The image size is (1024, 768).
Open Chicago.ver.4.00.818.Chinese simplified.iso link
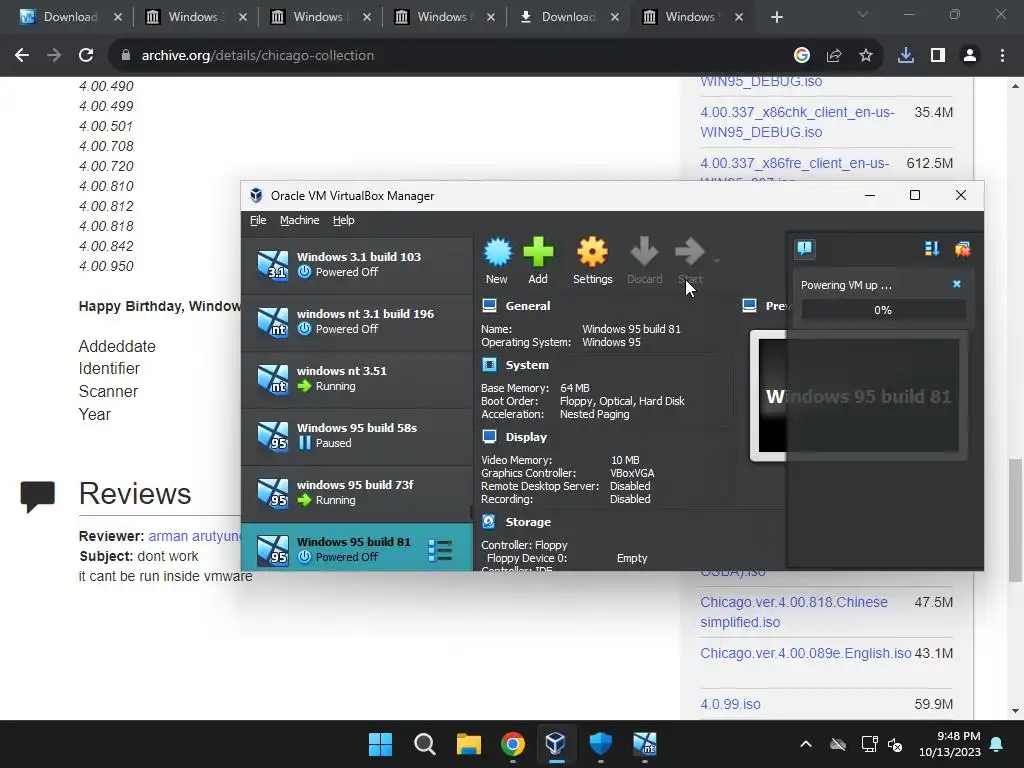793,612
